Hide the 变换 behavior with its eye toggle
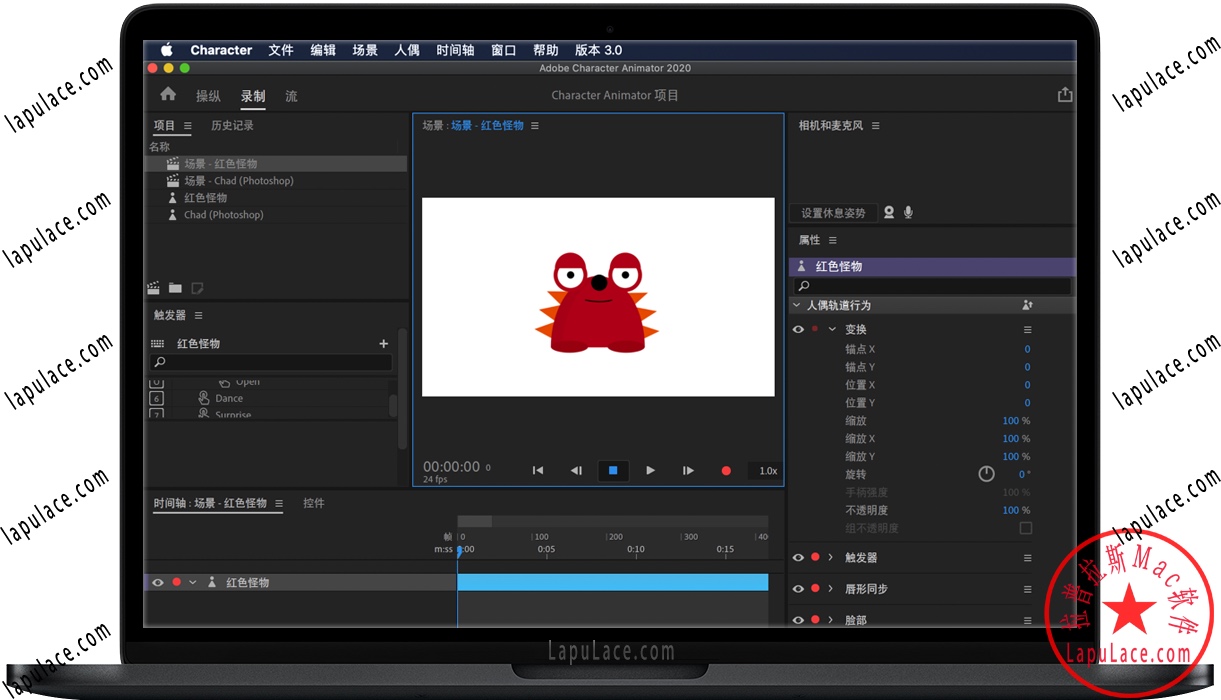The width and height of the screenshot is (1221, 700). 798,329
